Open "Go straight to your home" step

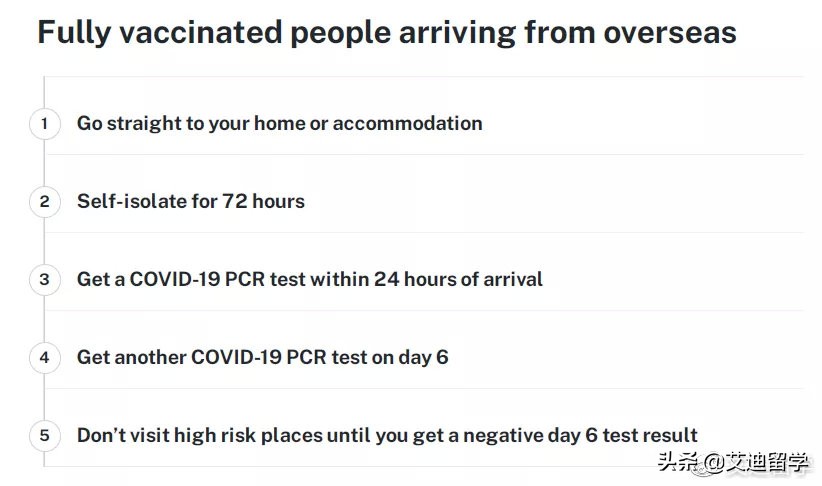pos(279,124)
